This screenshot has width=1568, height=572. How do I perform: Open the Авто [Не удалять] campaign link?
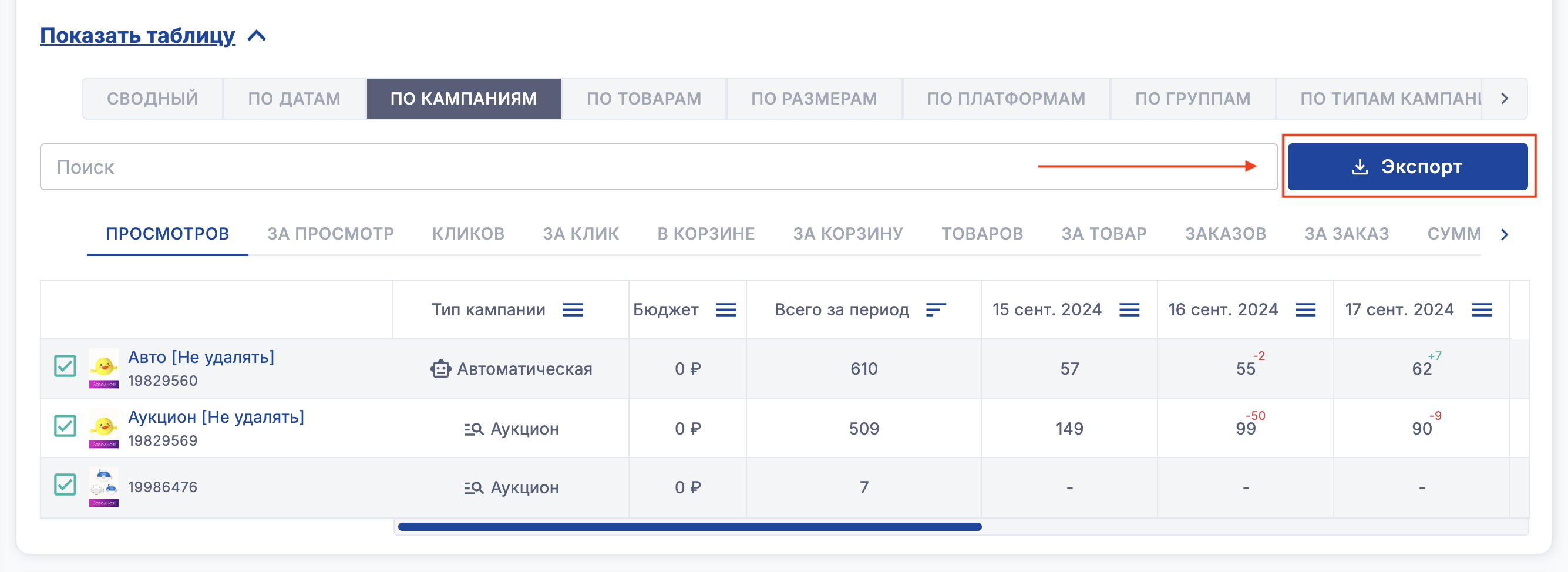pyautogui.click(x=201, y=357)
